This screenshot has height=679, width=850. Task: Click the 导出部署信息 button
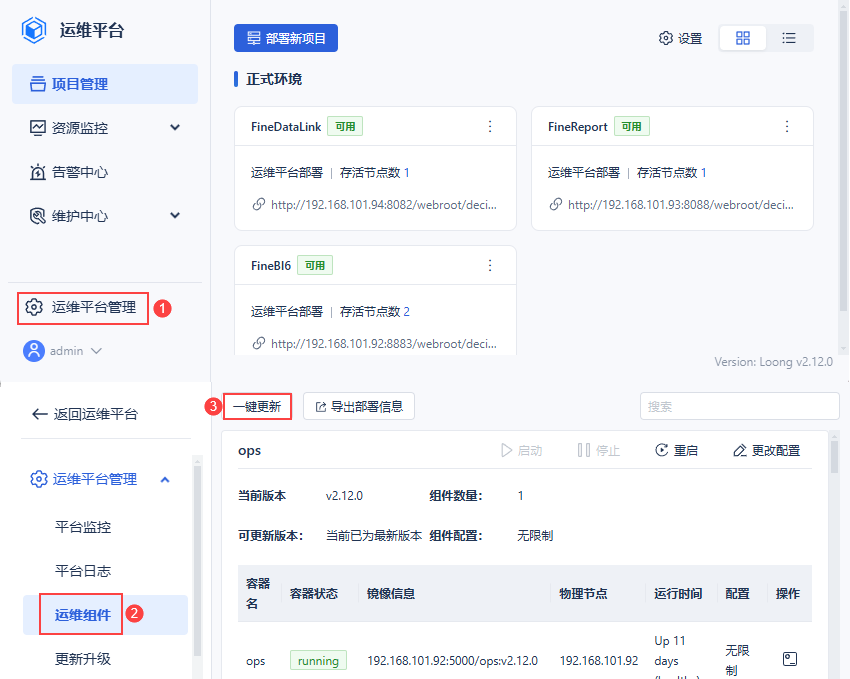[x=359, y=406]
